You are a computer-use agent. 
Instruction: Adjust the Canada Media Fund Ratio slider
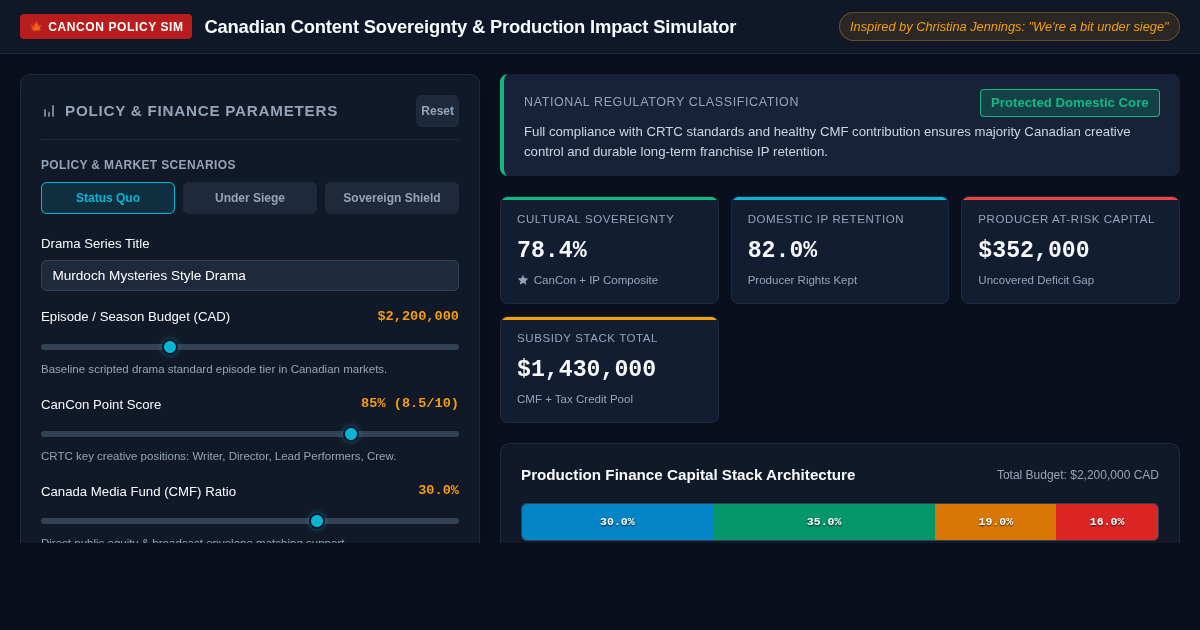[x=250, y=521]
